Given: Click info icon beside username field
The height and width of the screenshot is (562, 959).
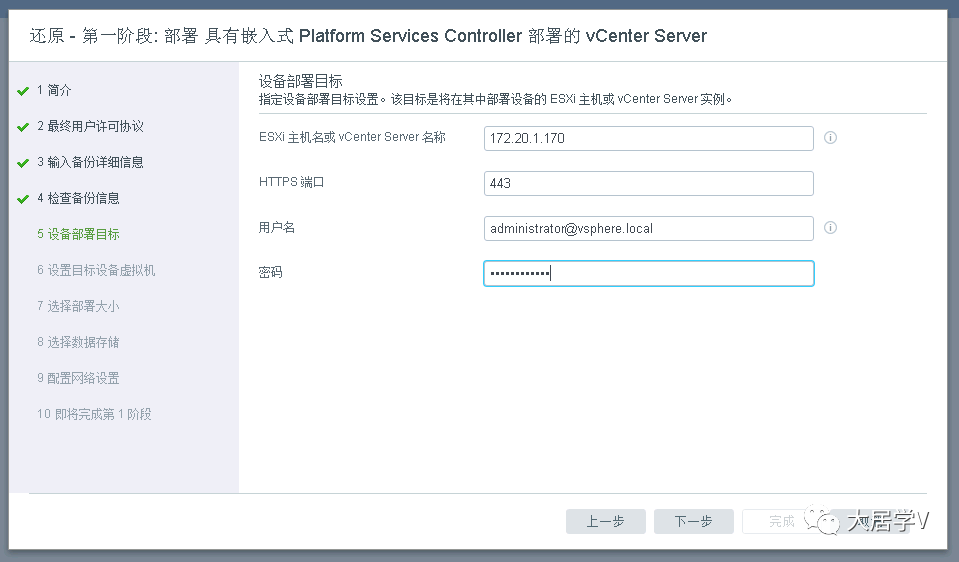Looking at the screenshot, I should click(x=830, y=227).
